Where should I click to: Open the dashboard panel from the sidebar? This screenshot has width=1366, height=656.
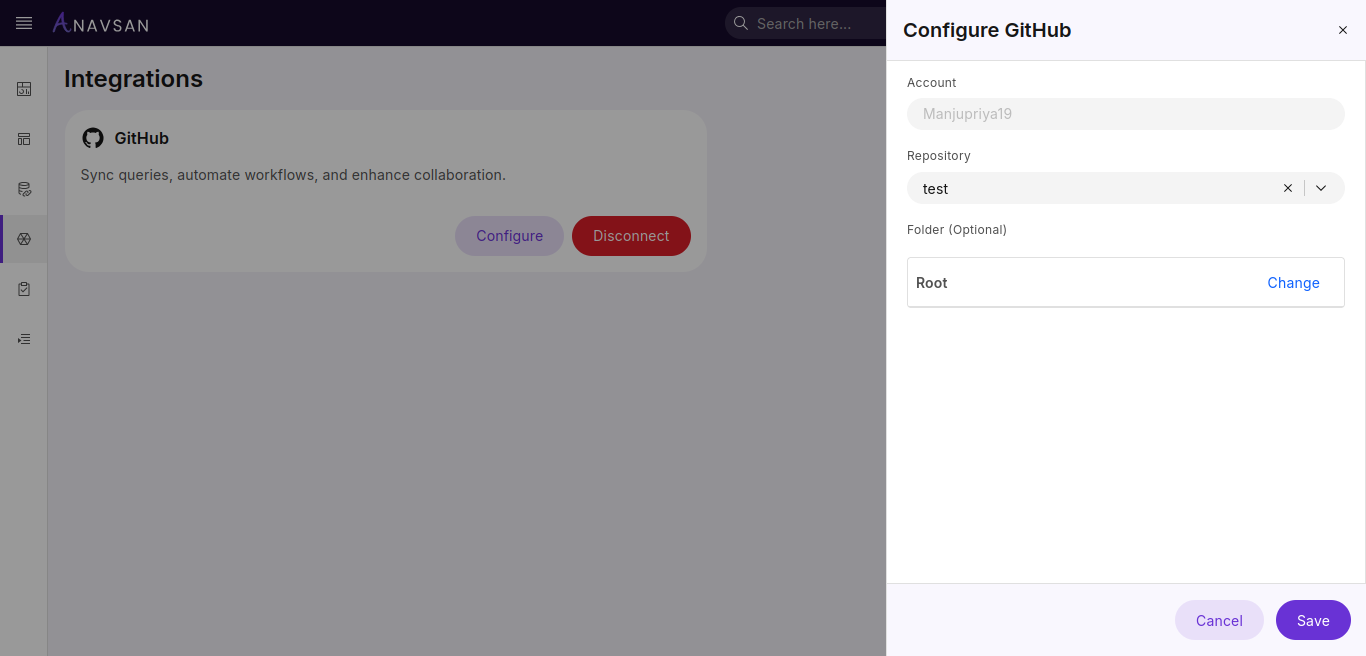point(23,89)
